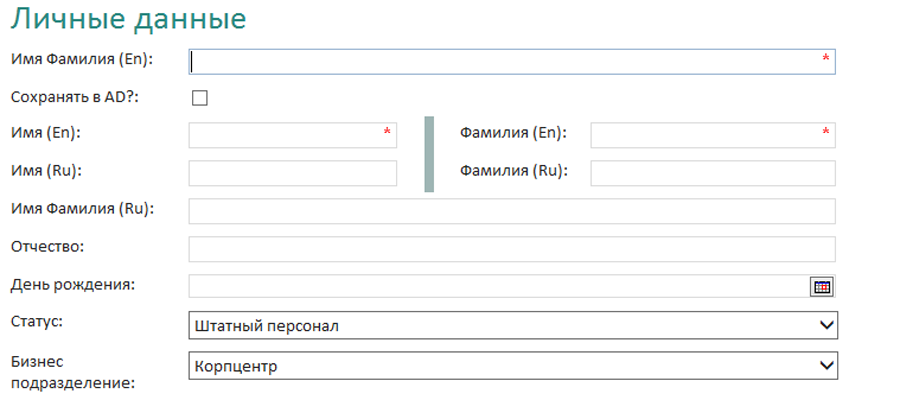The height and width of the screenshot is (400, 900).
Task: Click into the Имя (En) field
Action: click(293, 135)
